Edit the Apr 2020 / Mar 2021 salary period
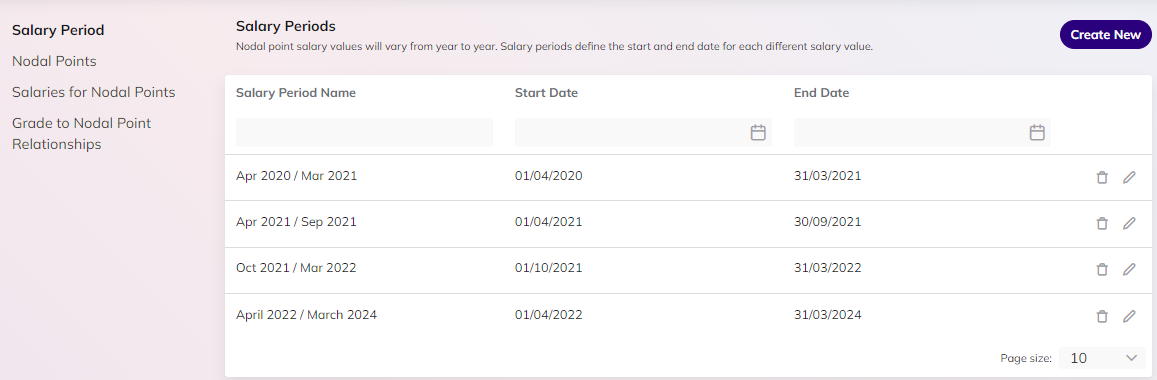The width and height of the screenshot is (1157, 380). [1128, 177]
